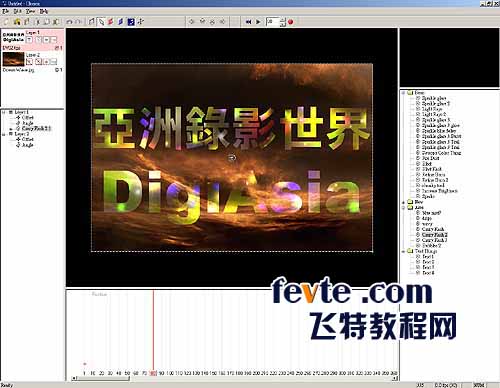This screenshot has width=500, height=388.
Task: Select the Crazy Flash effect
Action: coord(433,229)
